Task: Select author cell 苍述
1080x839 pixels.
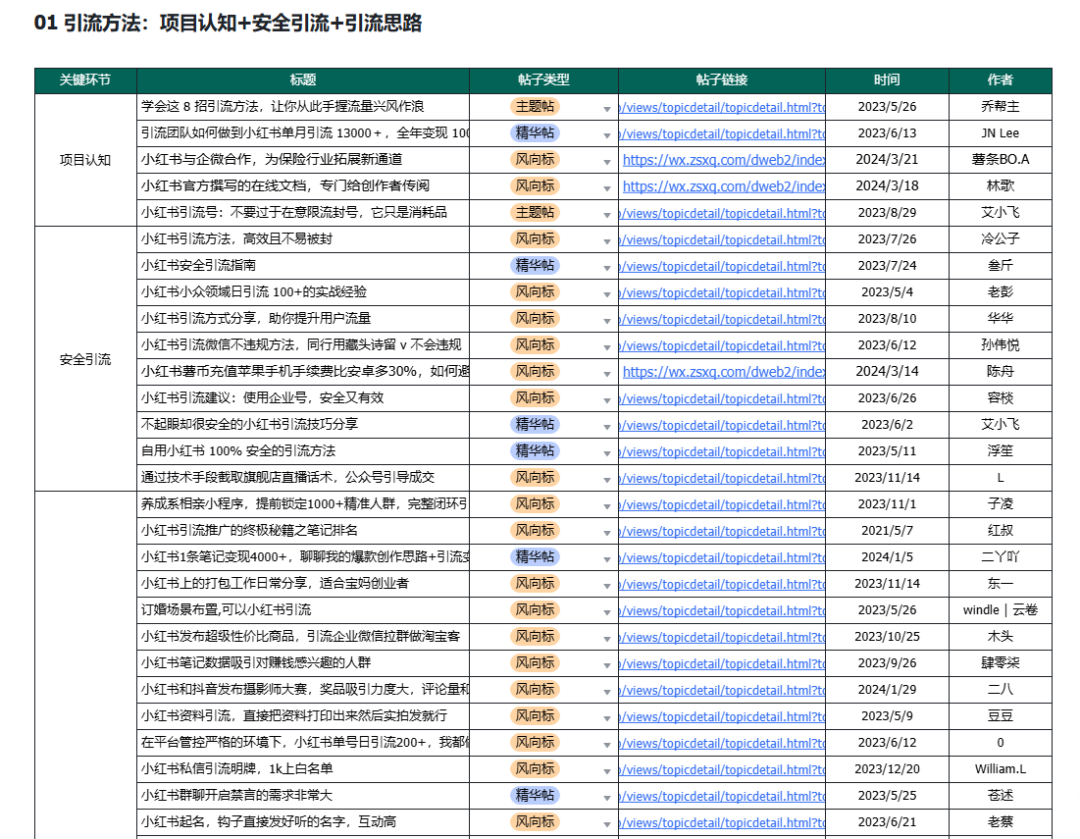Action: [x=1000, y=796]
